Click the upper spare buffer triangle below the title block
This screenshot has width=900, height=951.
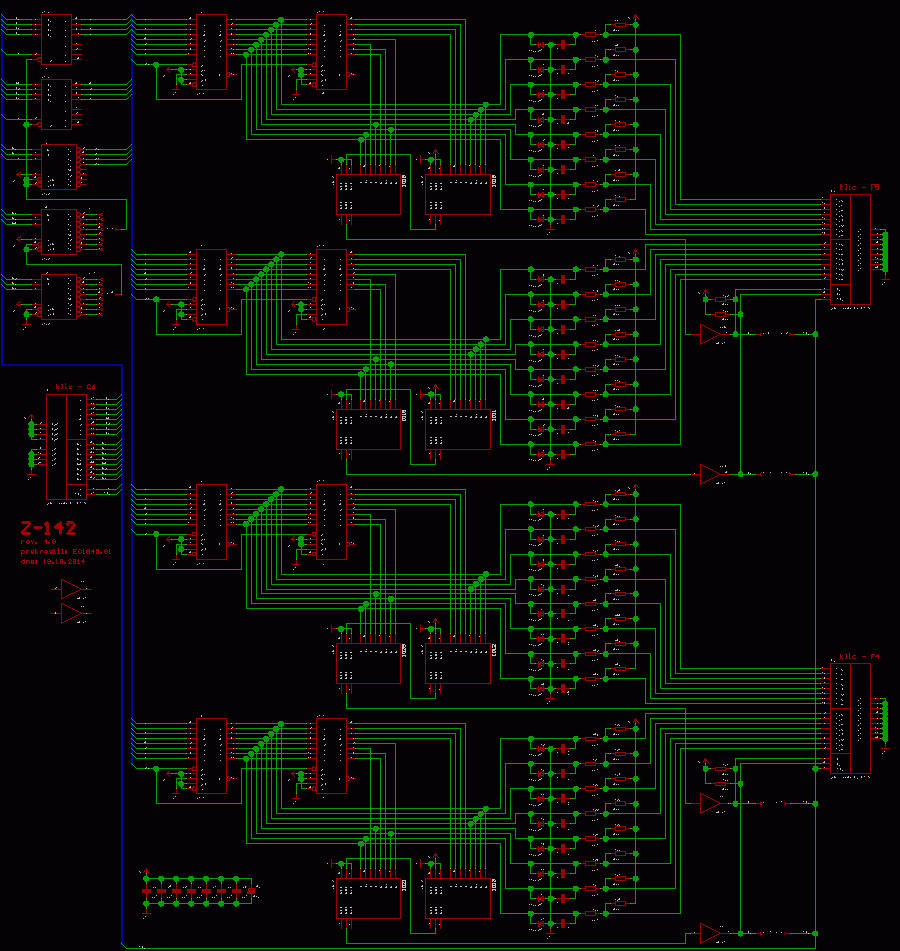click(x=72, y=589)
